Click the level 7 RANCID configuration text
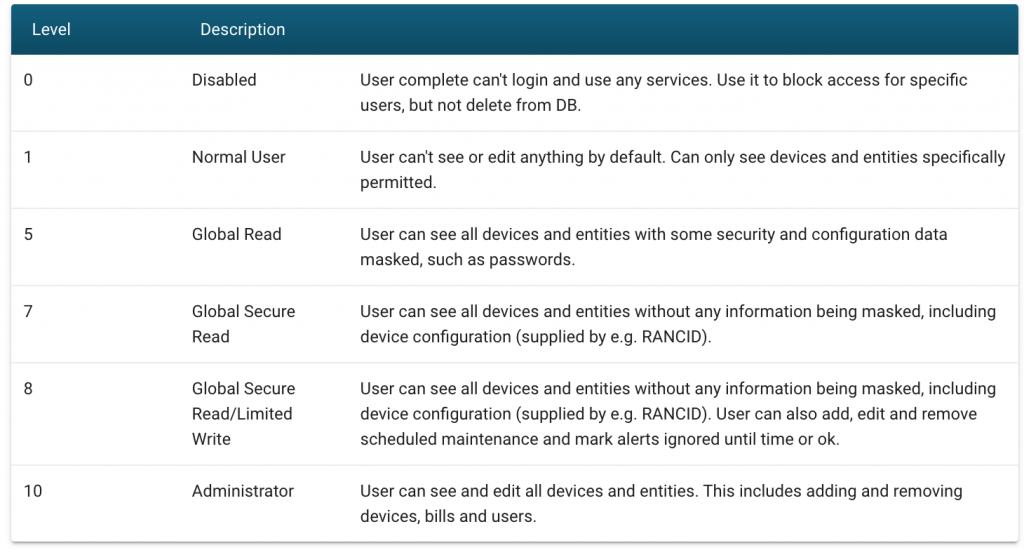The height and width of the screenshot is (550, 1024). (677, 324)
